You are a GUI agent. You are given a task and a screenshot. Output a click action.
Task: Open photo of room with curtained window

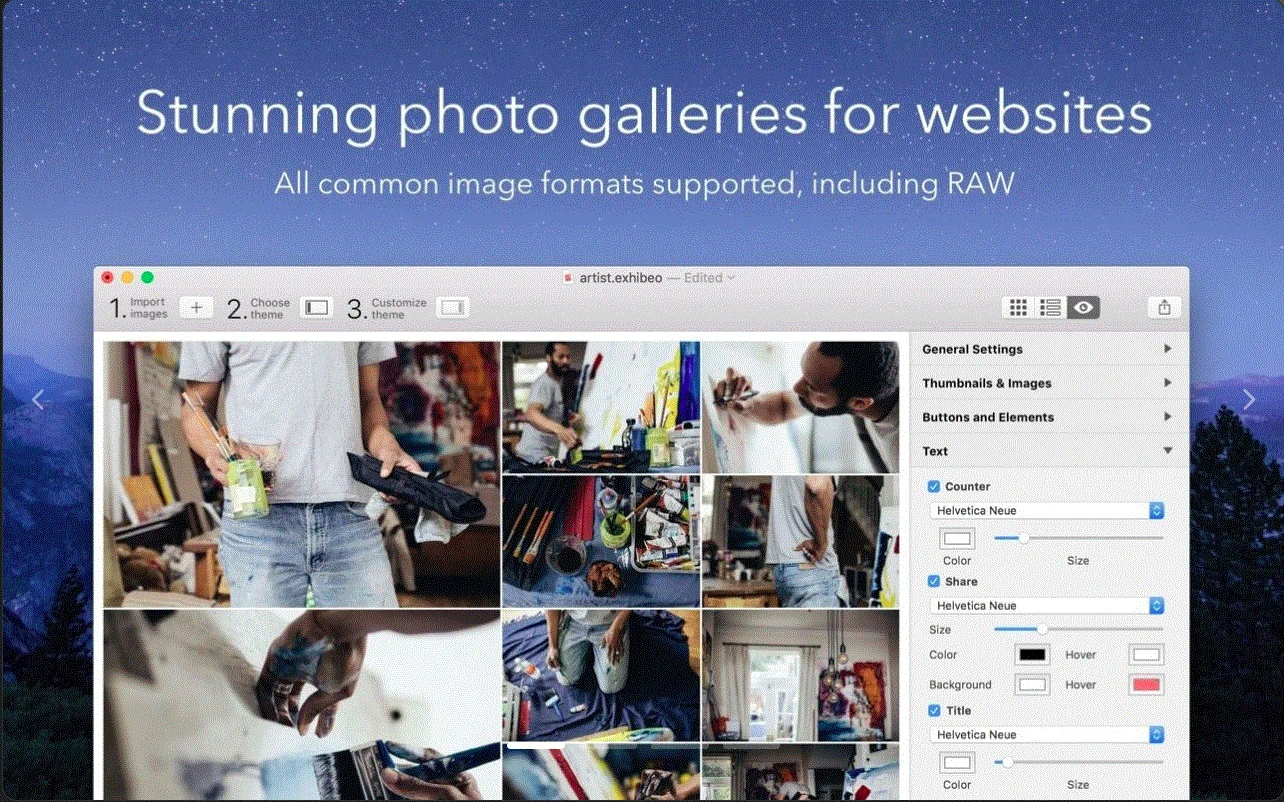click(x=799, y=675)
